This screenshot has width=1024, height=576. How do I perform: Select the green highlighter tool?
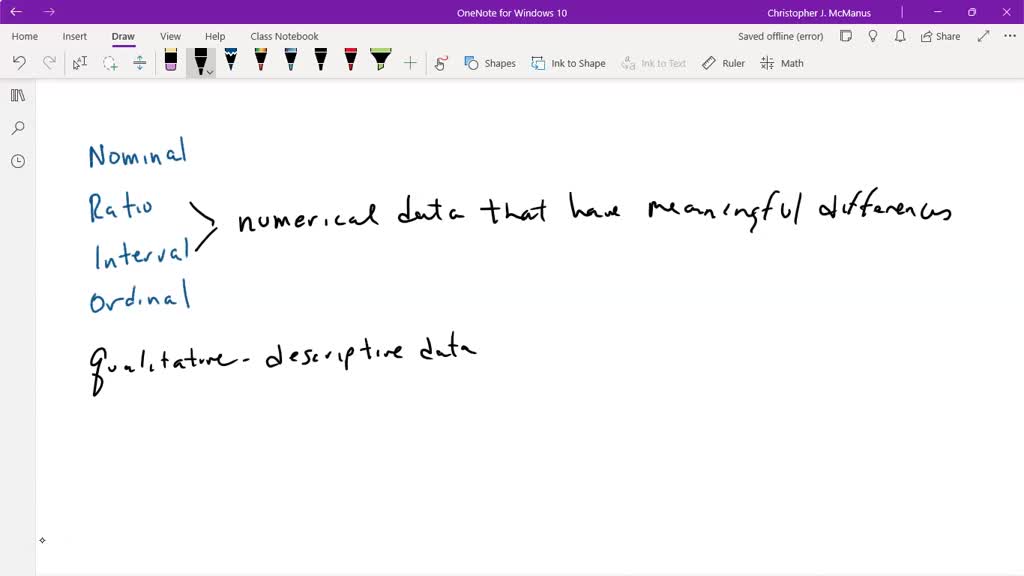pos(381,62)
